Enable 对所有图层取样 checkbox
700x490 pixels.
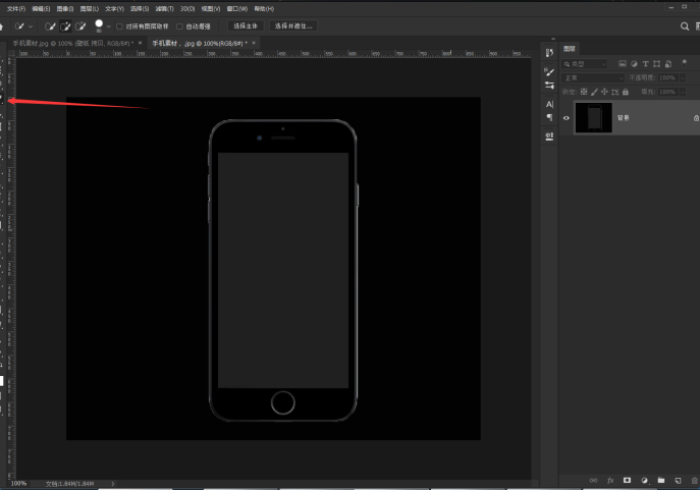[x=120, y=25]
